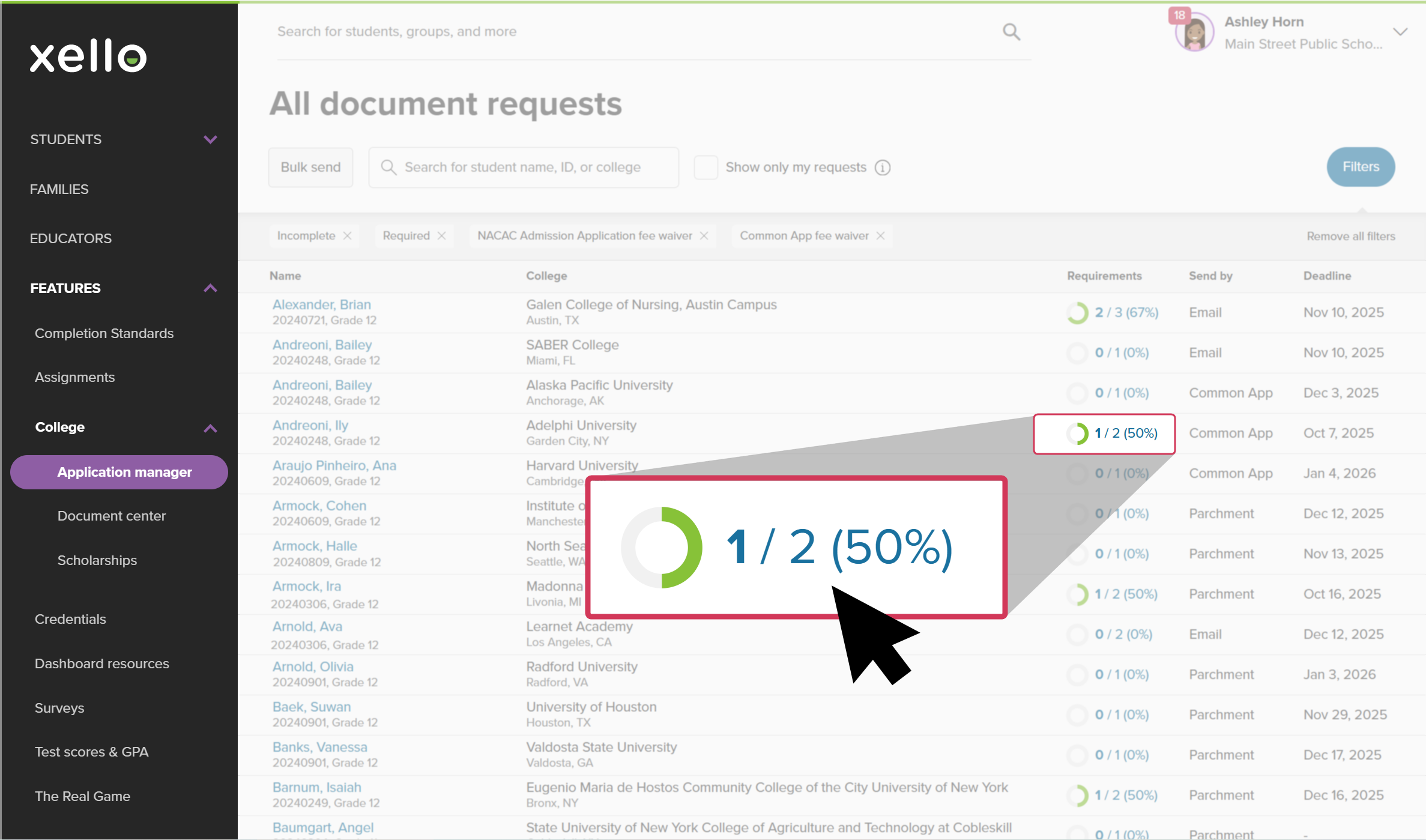Open the Families menu item
Viewport: 1426px width, 840px height.
(59, 189)
